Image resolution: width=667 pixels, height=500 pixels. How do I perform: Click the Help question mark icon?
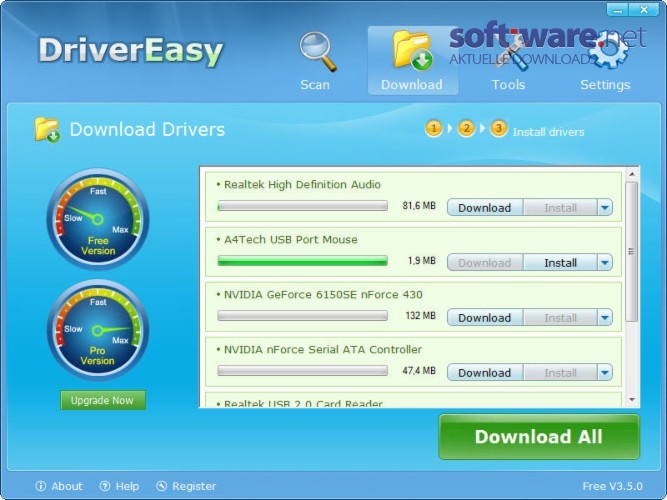tap(105, 486)
